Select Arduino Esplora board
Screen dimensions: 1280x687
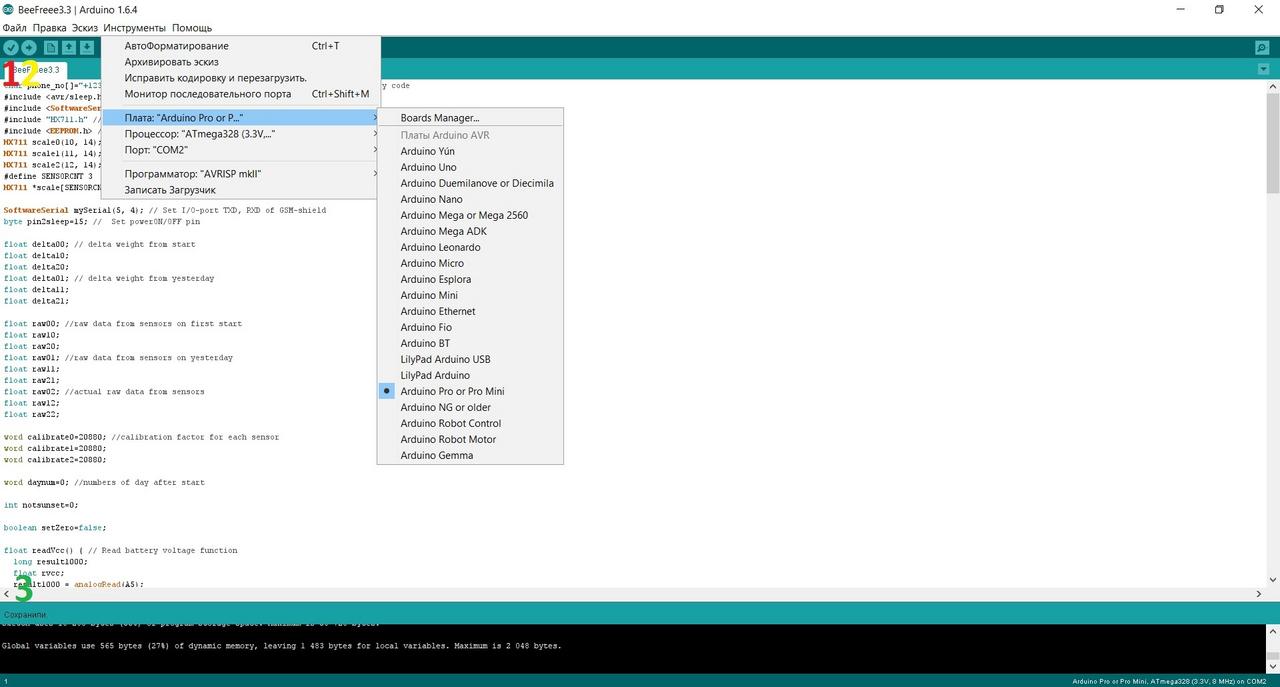point(470,279)
